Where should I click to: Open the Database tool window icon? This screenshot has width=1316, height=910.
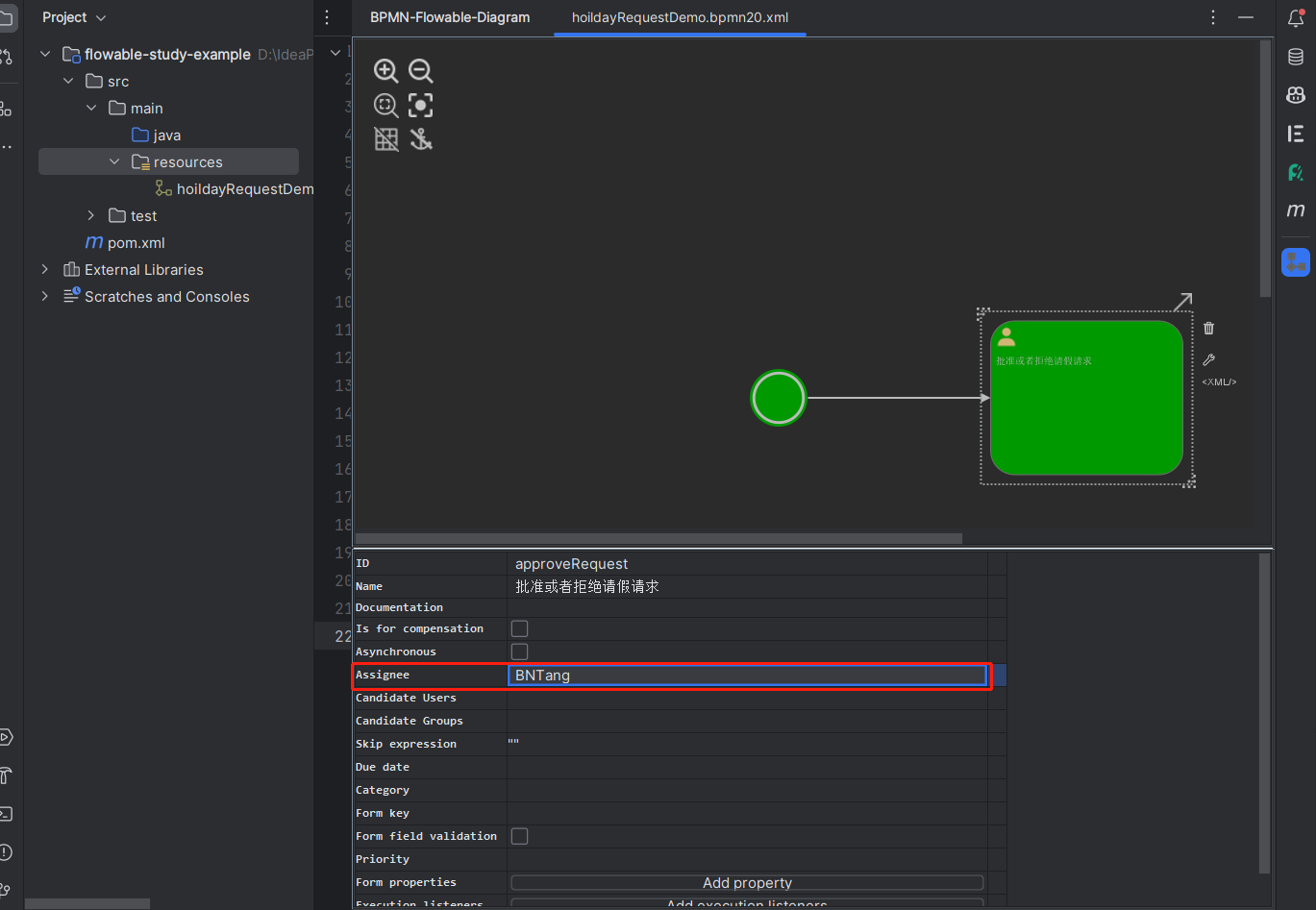coord(1296,57)
